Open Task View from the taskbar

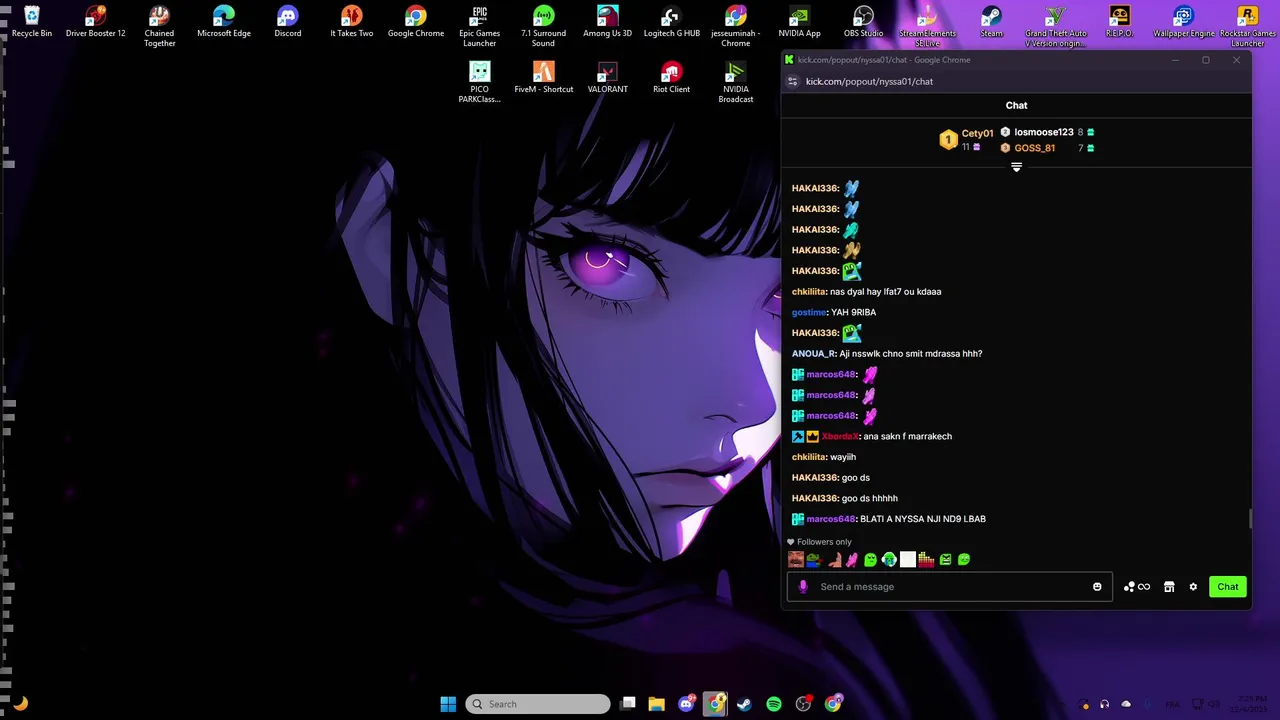pos(628,704)
